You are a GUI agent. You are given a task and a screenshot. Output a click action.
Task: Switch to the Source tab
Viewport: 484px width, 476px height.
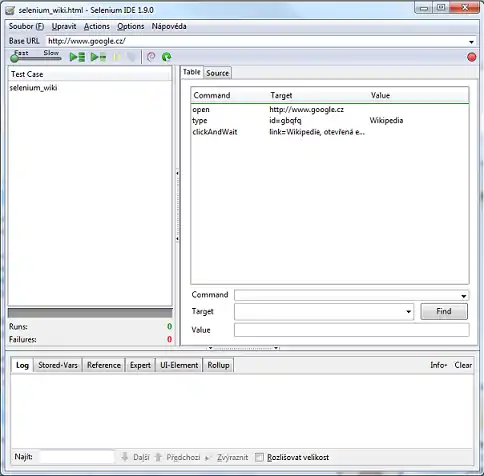217,73
